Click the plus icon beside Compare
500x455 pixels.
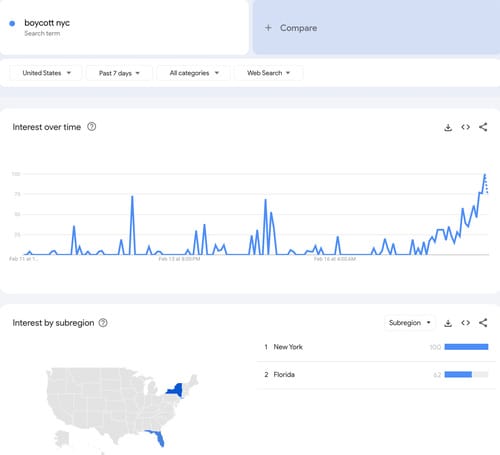(x=268, y=28)
